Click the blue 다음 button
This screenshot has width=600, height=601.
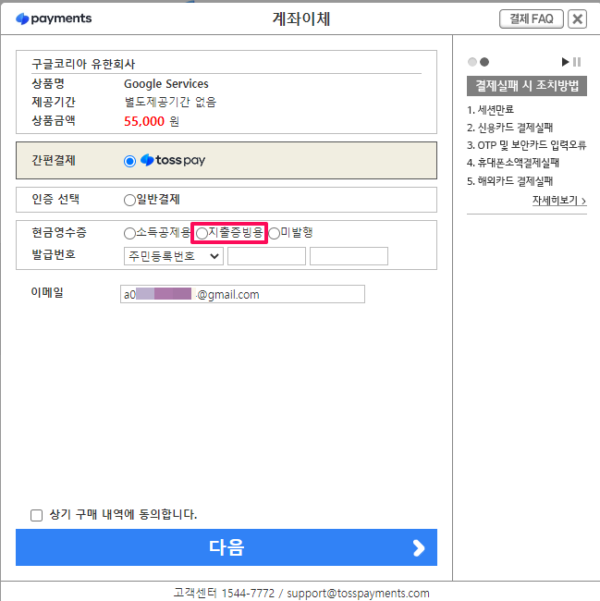226,547
